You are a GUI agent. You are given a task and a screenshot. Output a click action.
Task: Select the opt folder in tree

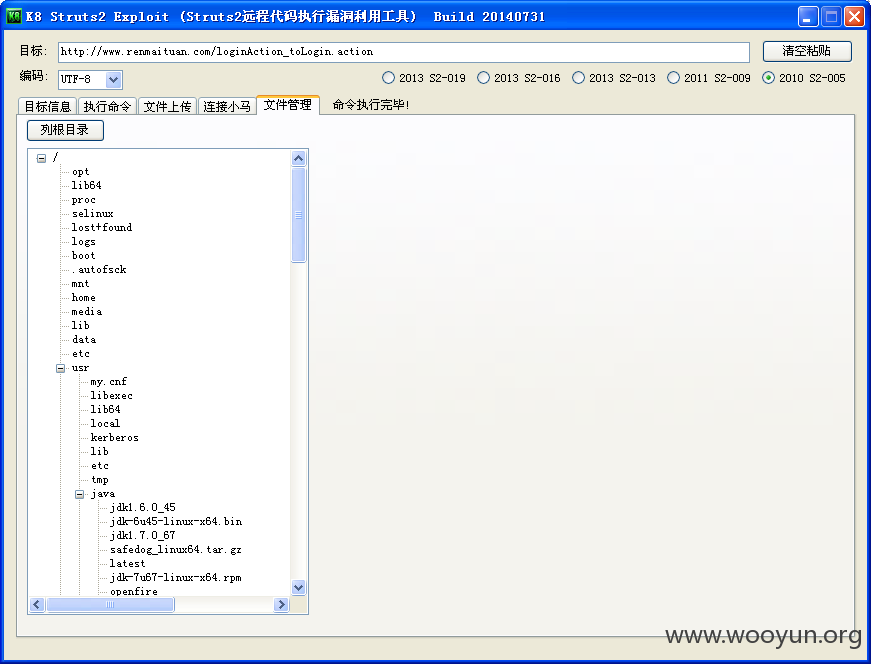pyautogui.click(x=81, y=172)
